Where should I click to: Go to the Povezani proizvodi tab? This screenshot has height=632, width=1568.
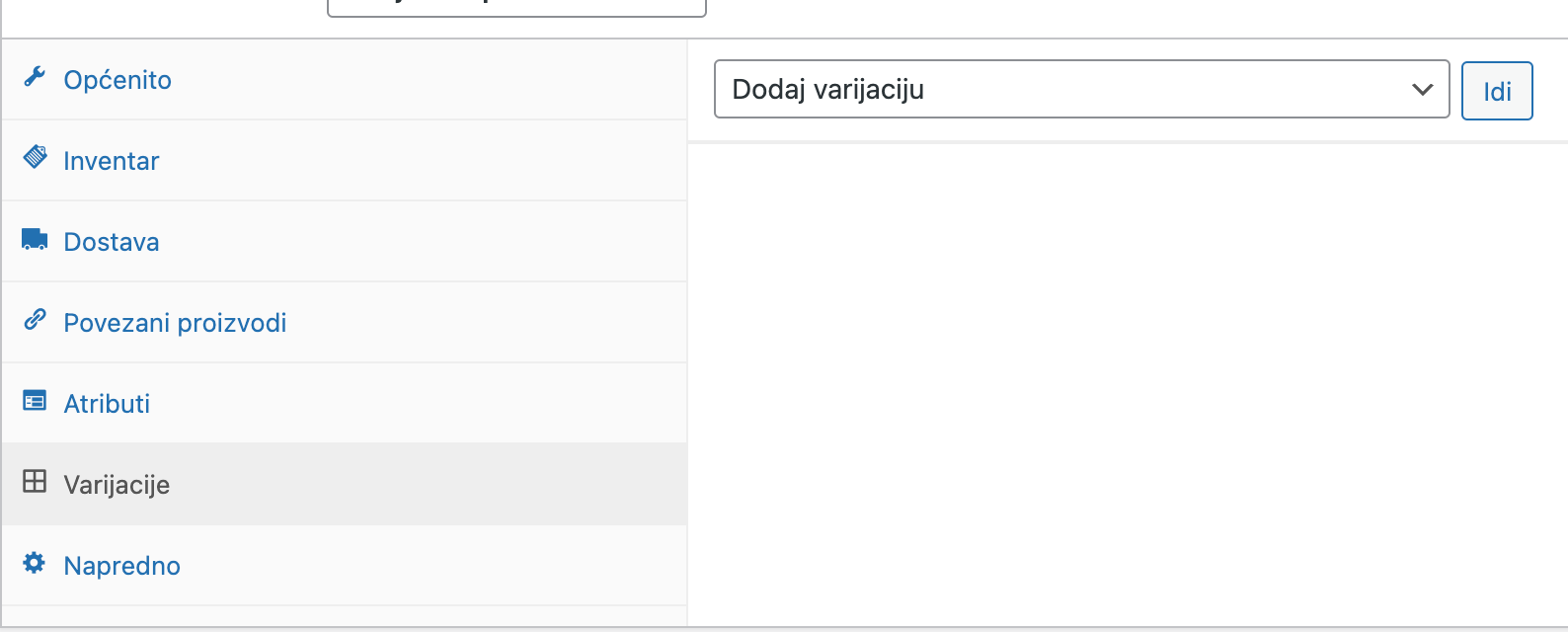(175, 322)
